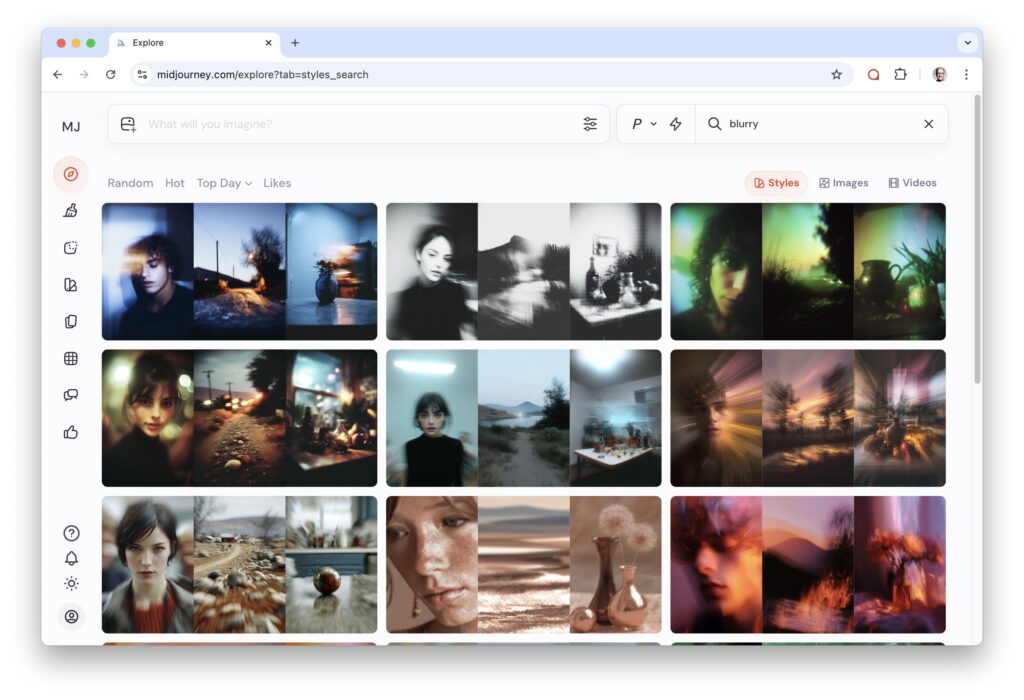Switch to the Videos tab

tap(912, 183)
